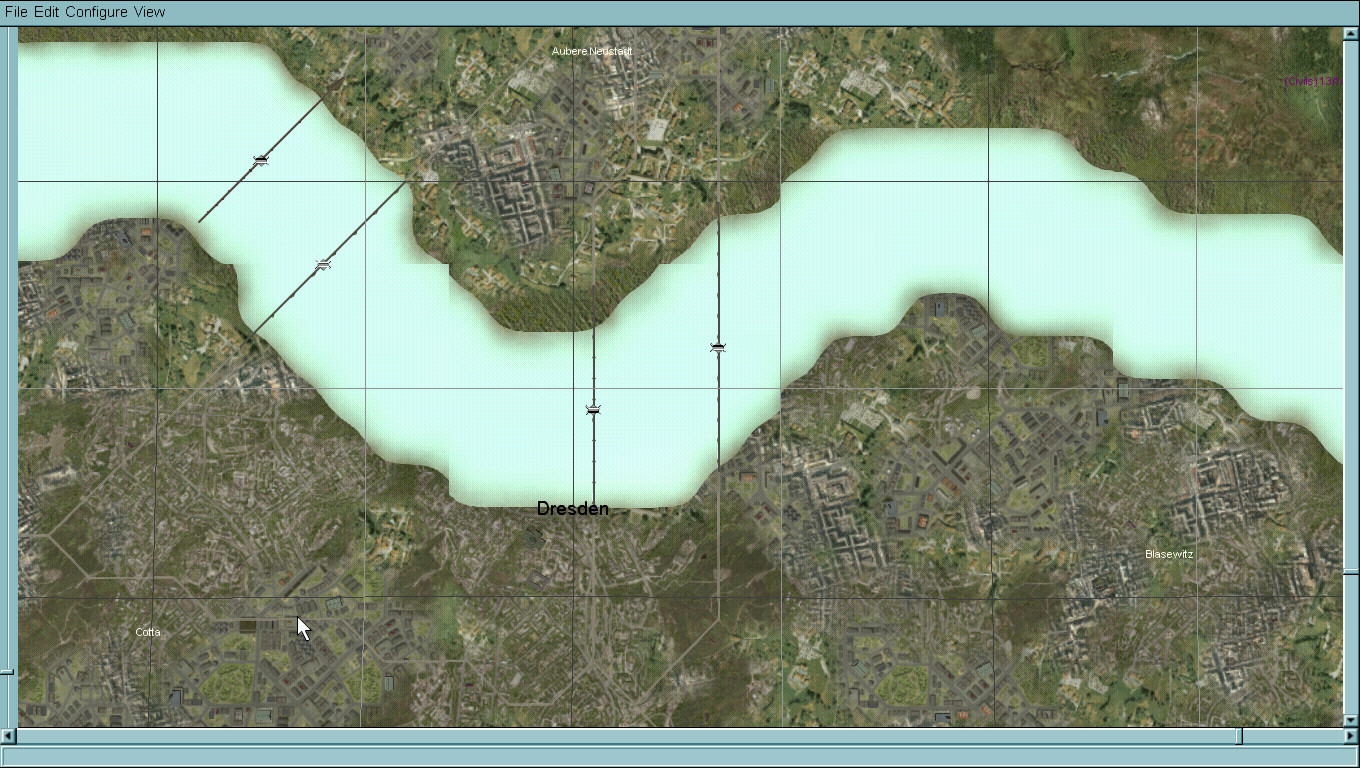The image size is (1360, 768).
Task: Select the bridge marker on the lower diagonal bridge
Action: [323, 265]
